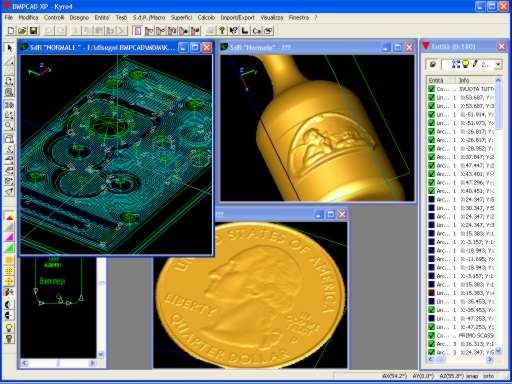Open the File menu
Image resolution: width=512 pixels, height=384 pixels.
point(8,17)
